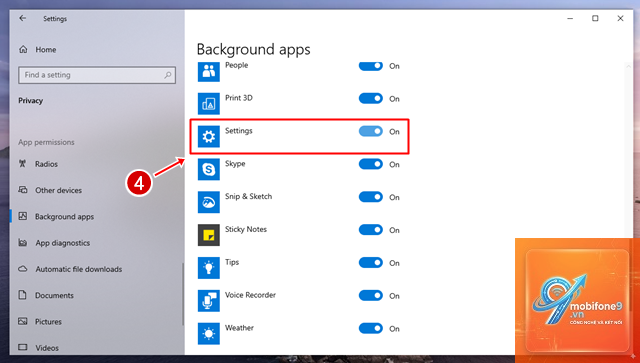640x363 pixels.
Task: Click the Pictures sidebar icon
Action: click(23, 321)
